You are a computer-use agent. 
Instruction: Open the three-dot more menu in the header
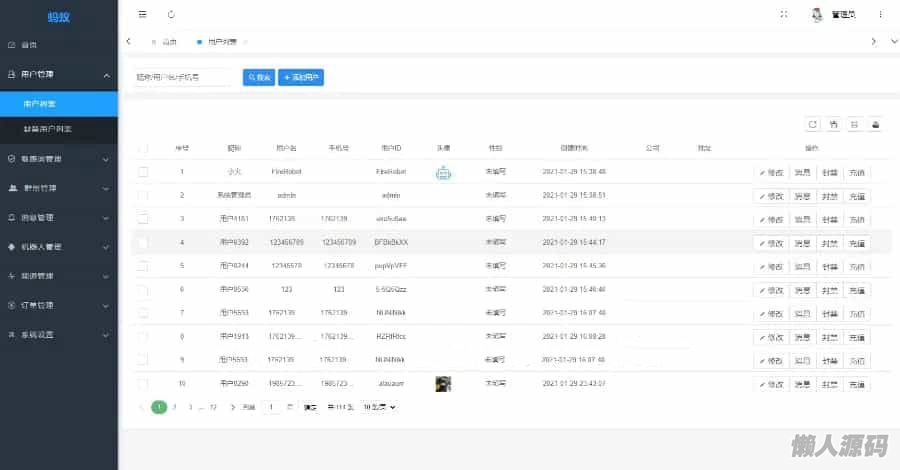point(880,14)
